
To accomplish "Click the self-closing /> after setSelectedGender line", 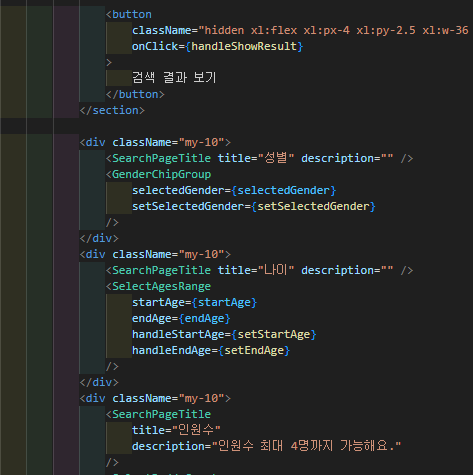I will point(112,222).
